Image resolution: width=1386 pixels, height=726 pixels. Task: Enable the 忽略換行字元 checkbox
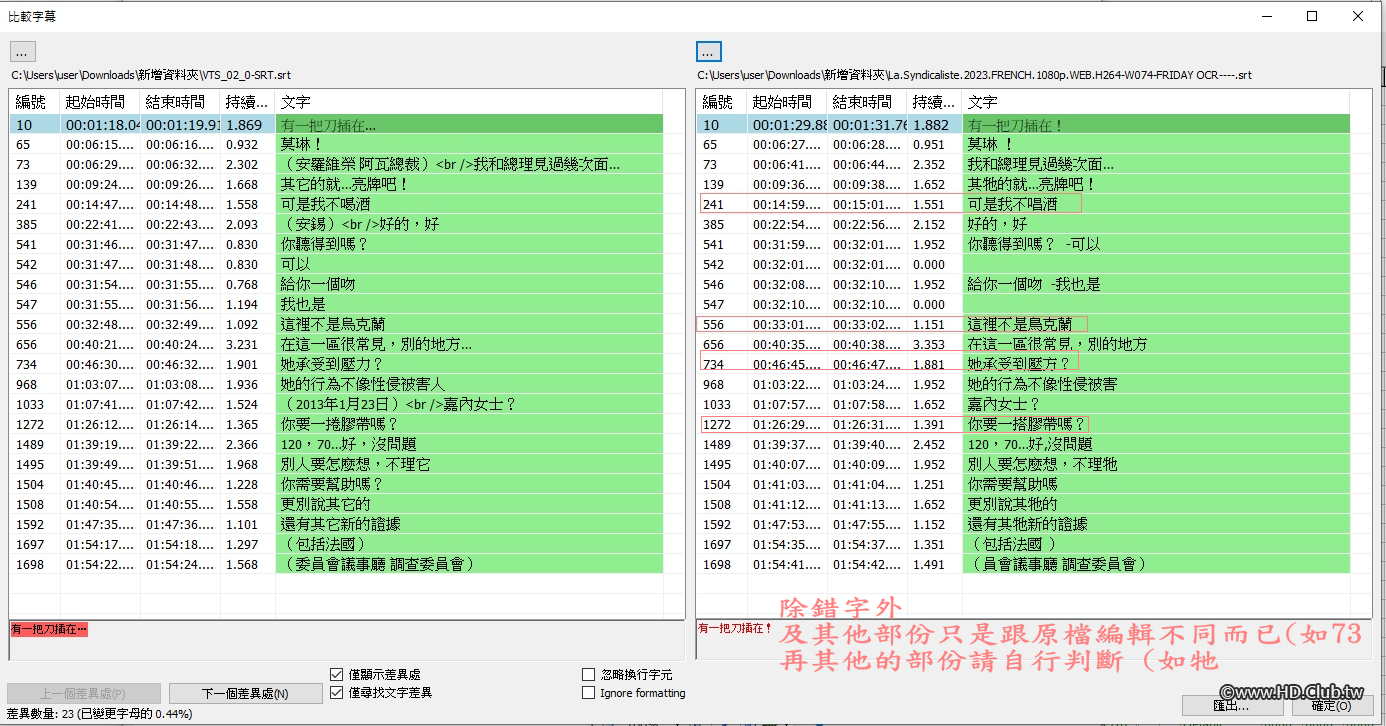point(588,674)
